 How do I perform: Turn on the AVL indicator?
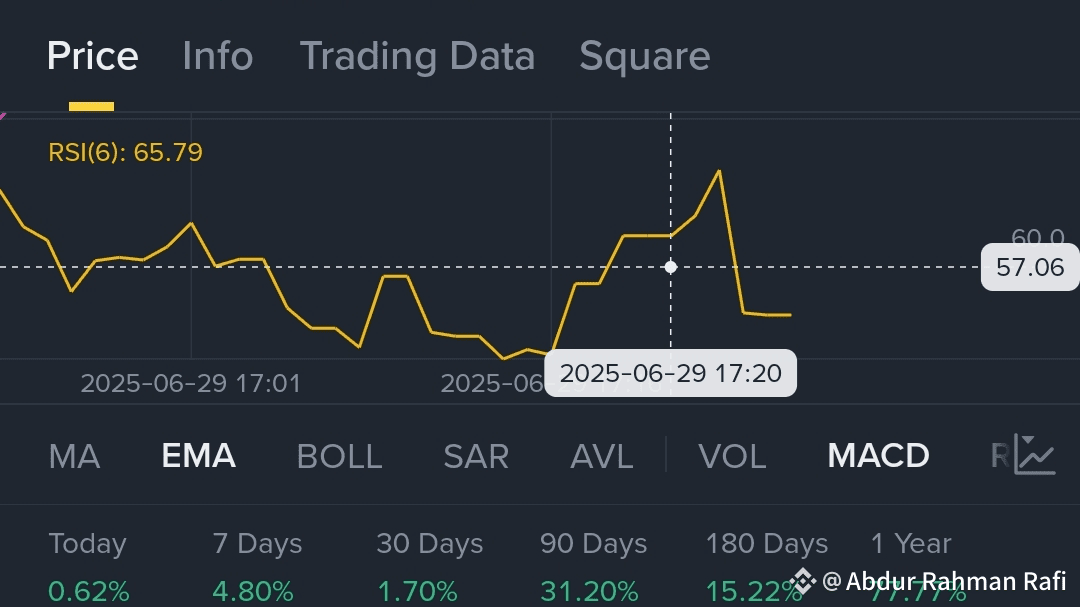pyautogui.click(x=601, y=456)
